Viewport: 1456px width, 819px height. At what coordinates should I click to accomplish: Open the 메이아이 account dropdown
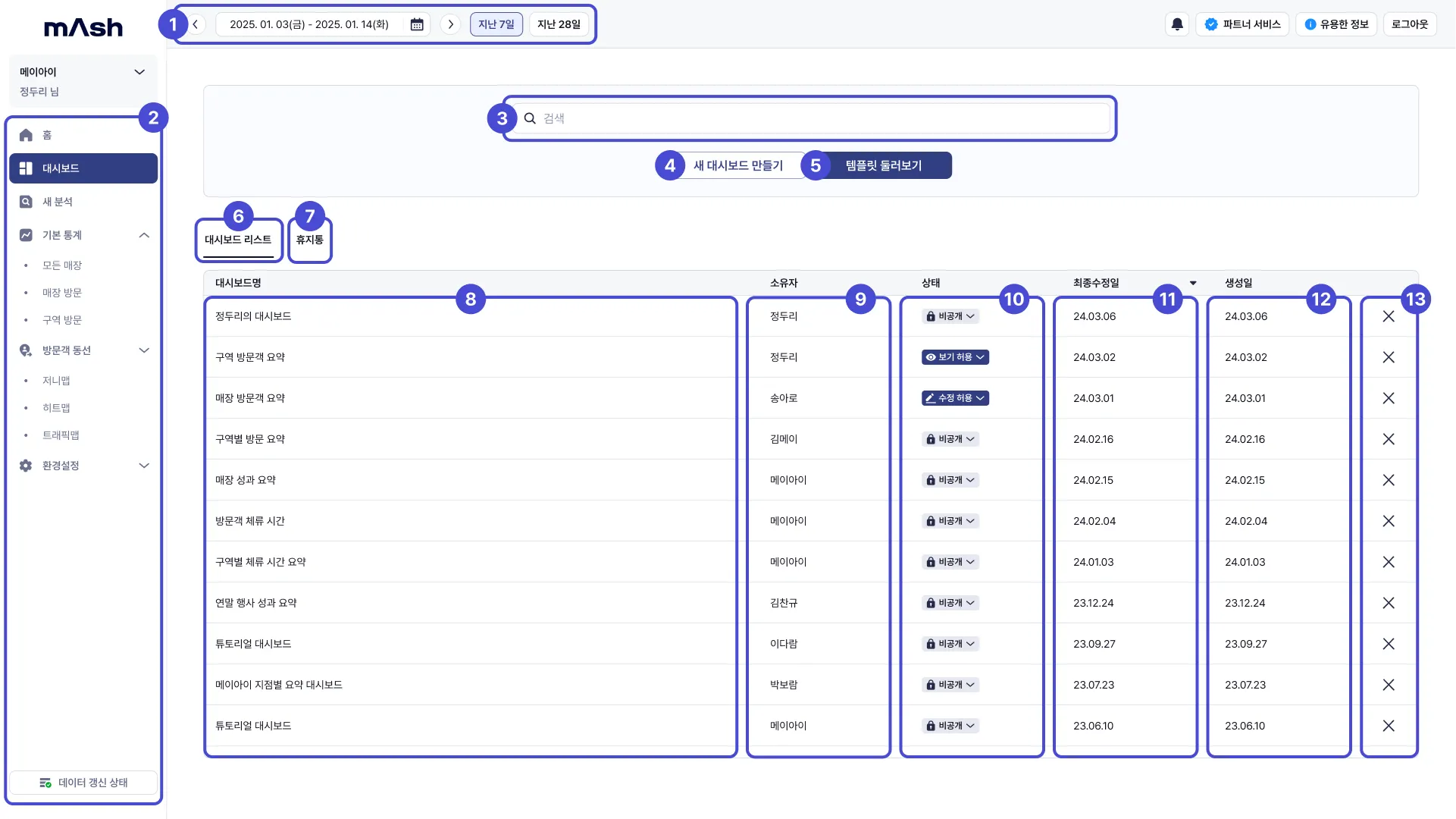pyautogui.click(x=139, y=72)
